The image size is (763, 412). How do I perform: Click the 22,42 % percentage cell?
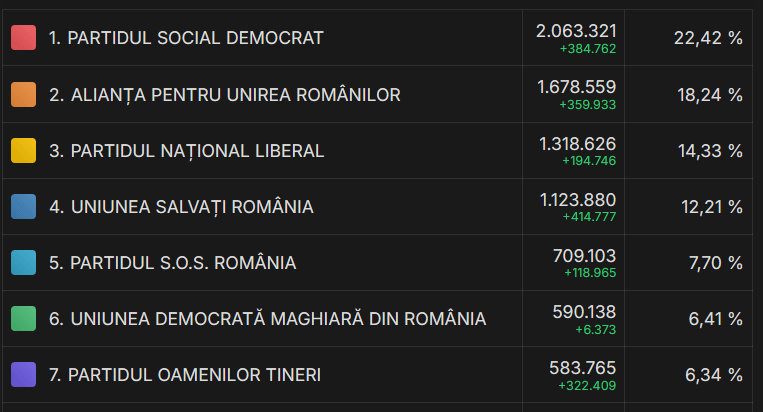(x=708, y=38)
